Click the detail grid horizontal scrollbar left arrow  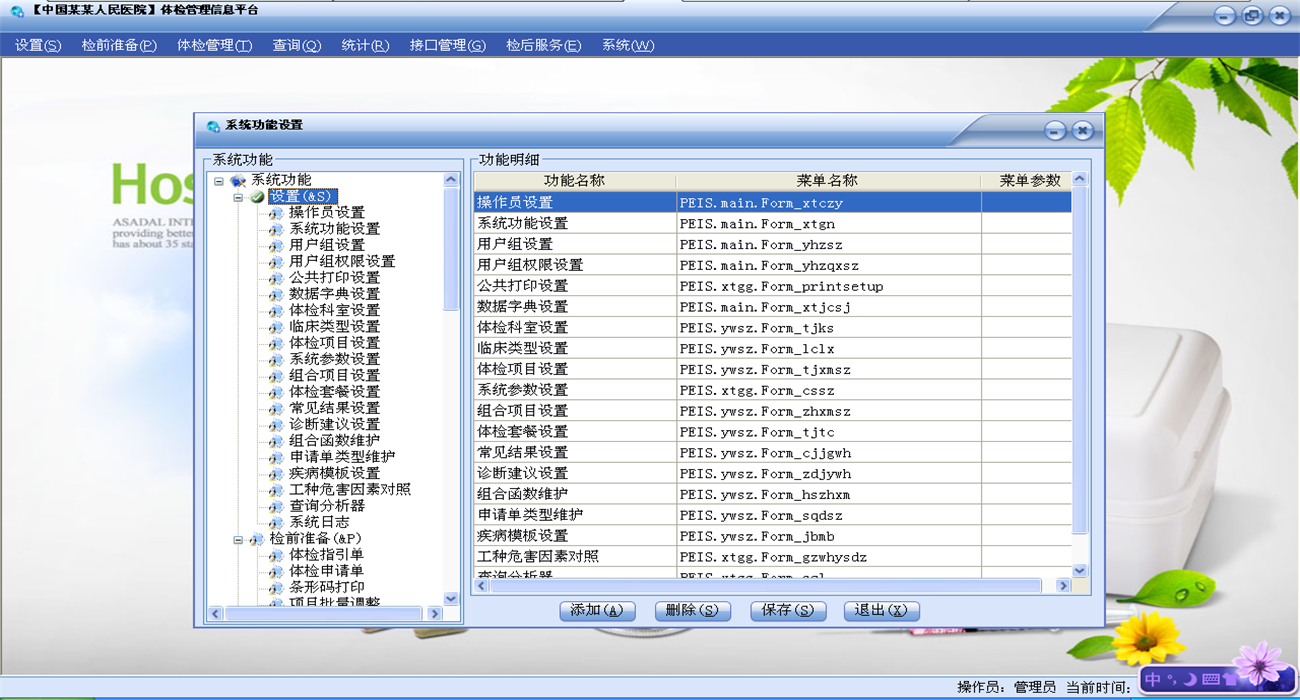click(x=482, y=586)
